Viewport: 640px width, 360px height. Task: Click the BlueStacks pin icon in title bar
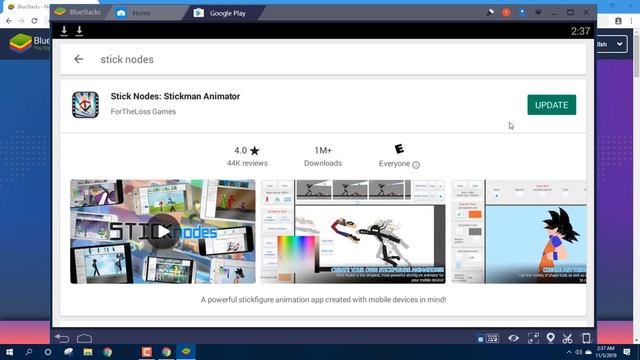click(490, 13)
